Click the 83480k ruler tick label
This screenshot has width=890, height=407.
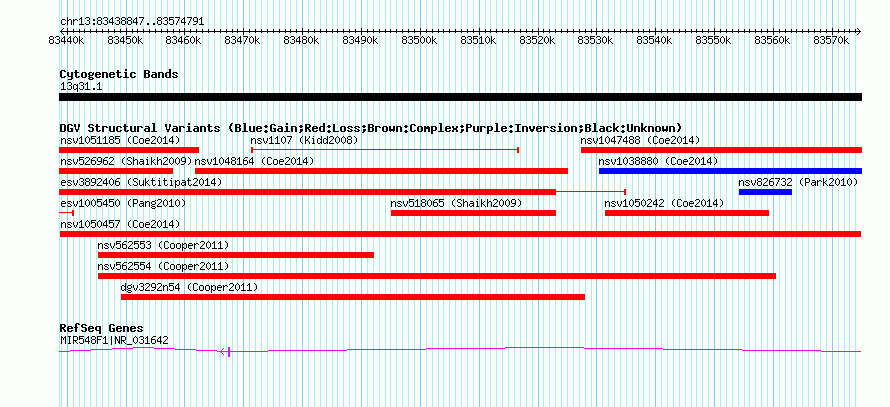pos(301,40)
